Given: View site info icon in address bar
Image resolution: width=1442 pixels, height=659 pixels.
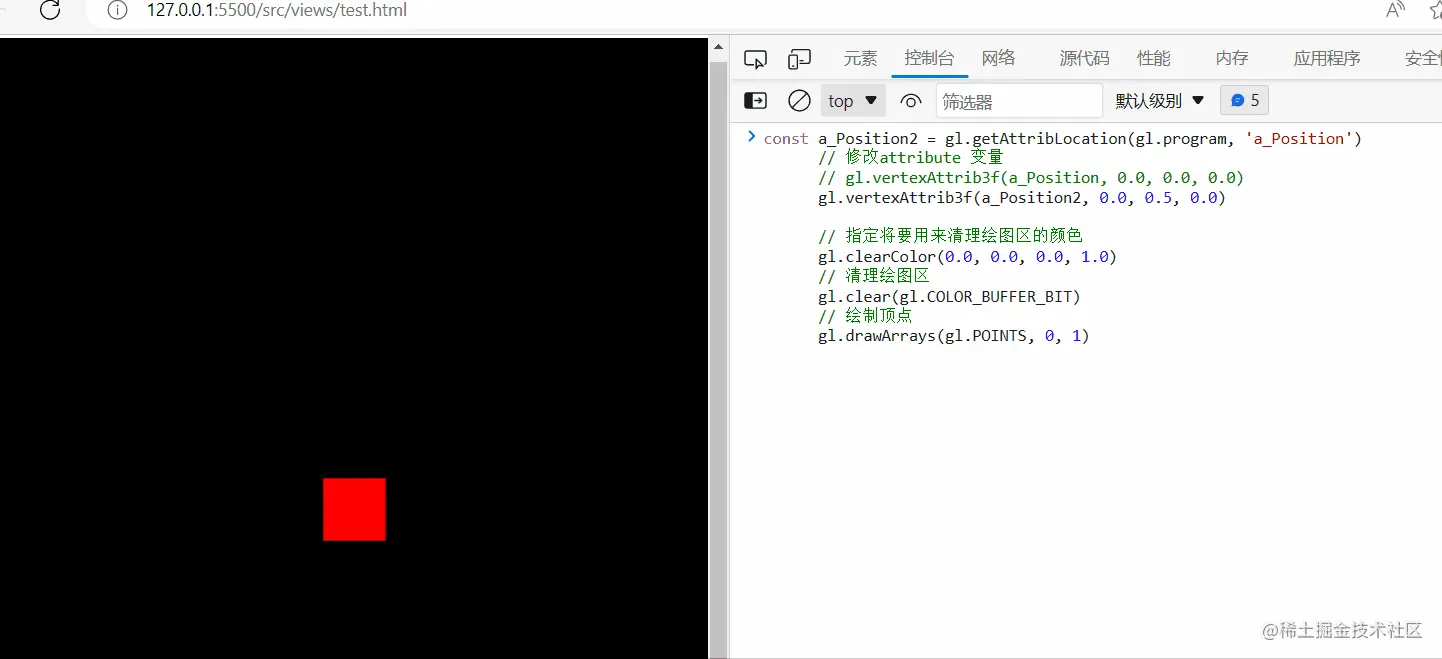Looking at the screenshot, I should pos(117,11).
